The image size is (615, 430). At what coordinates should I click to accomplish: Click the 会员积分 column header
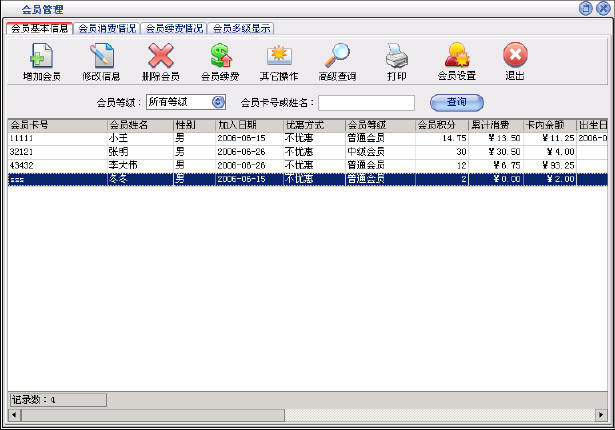click(441, 125)
